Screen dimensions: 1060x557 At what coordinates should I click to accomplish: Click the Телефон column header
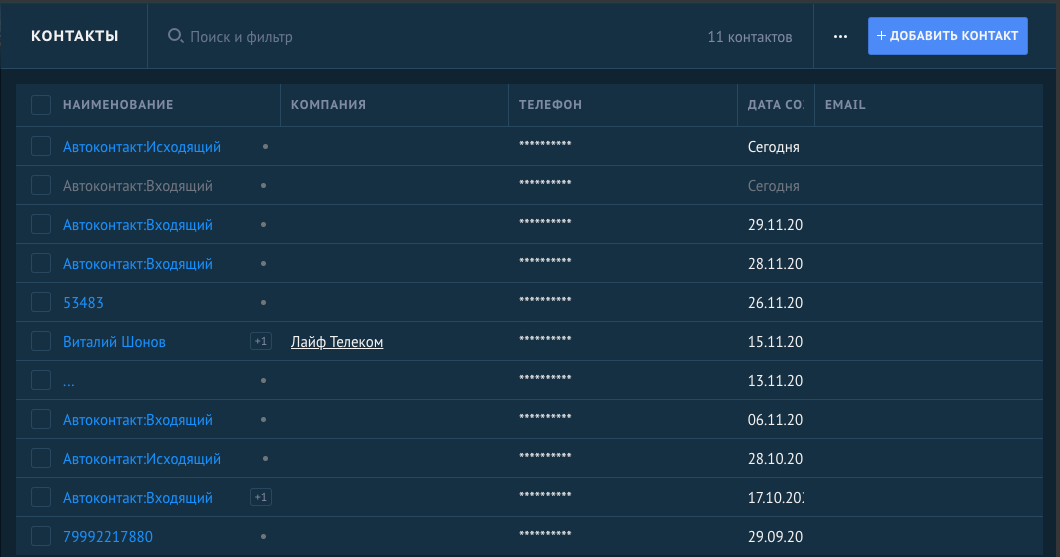point(550,105)
